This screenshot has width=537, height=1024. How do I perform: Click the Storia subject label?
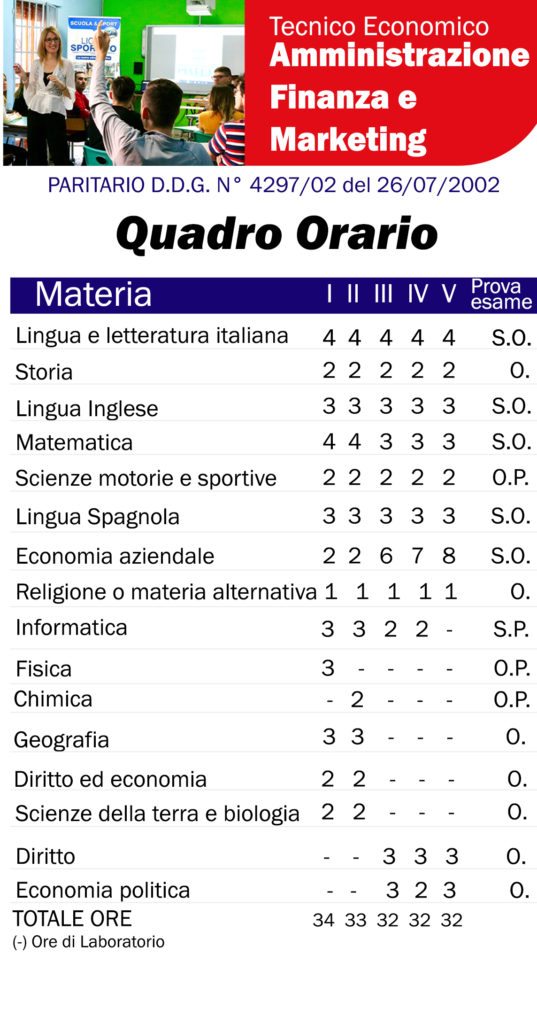pos(44,372)
